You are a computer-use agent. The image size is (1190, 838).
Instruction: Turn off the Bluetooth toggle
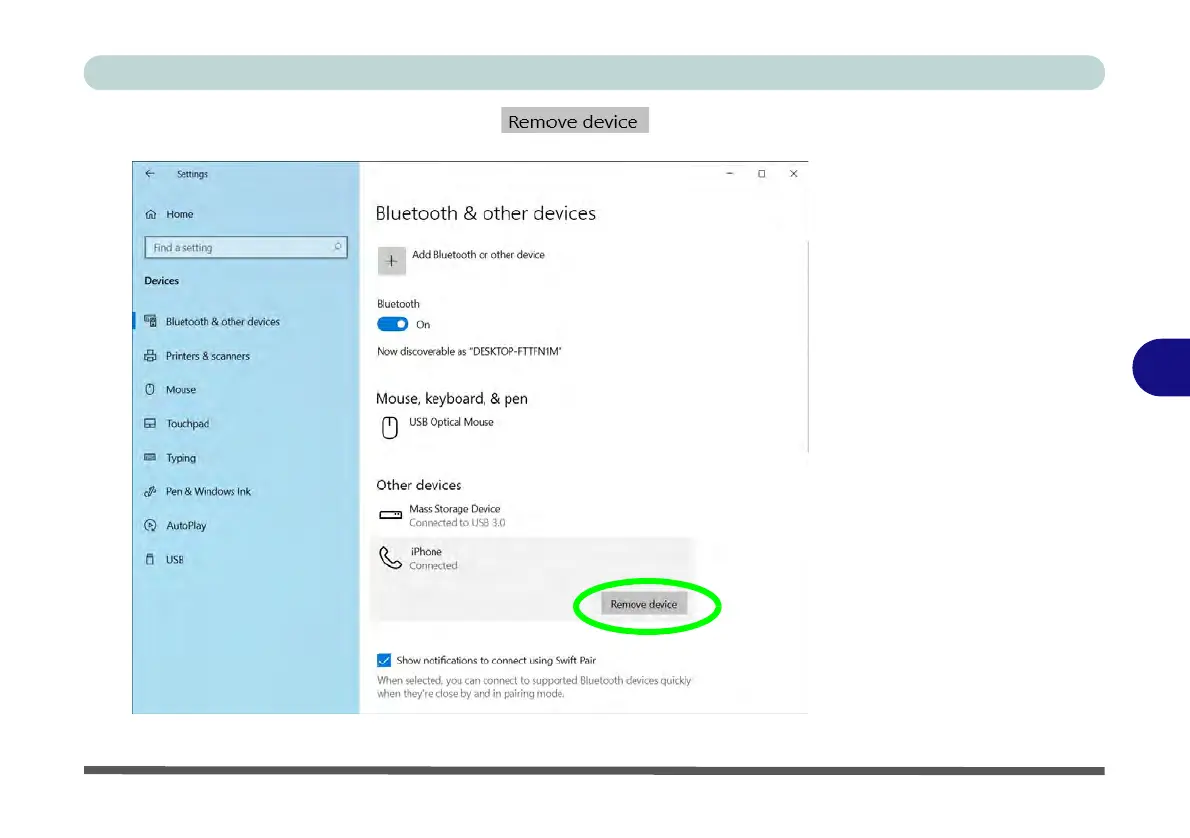392,324
